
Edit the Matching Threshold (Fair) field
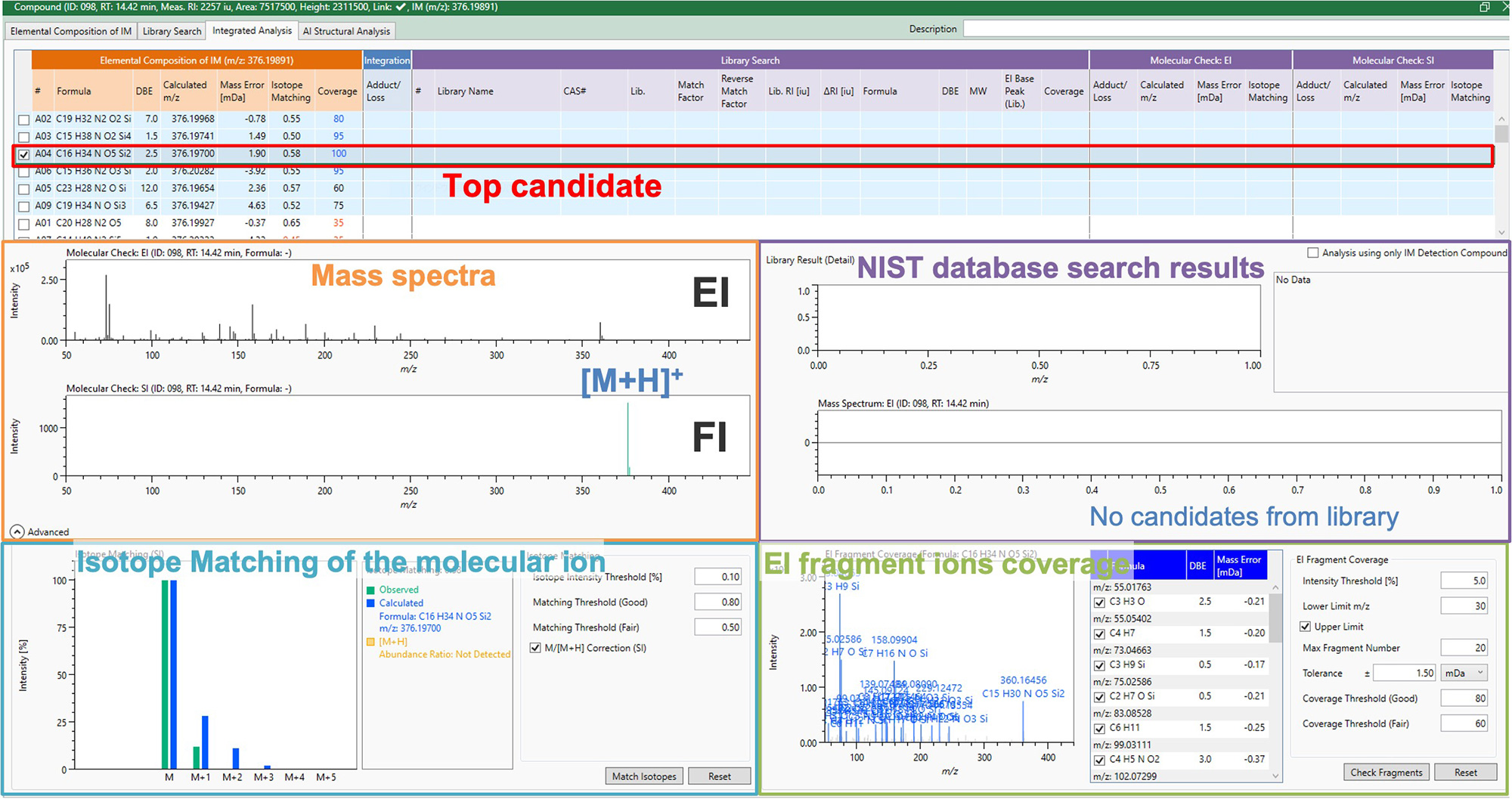[x=718, y=627]
